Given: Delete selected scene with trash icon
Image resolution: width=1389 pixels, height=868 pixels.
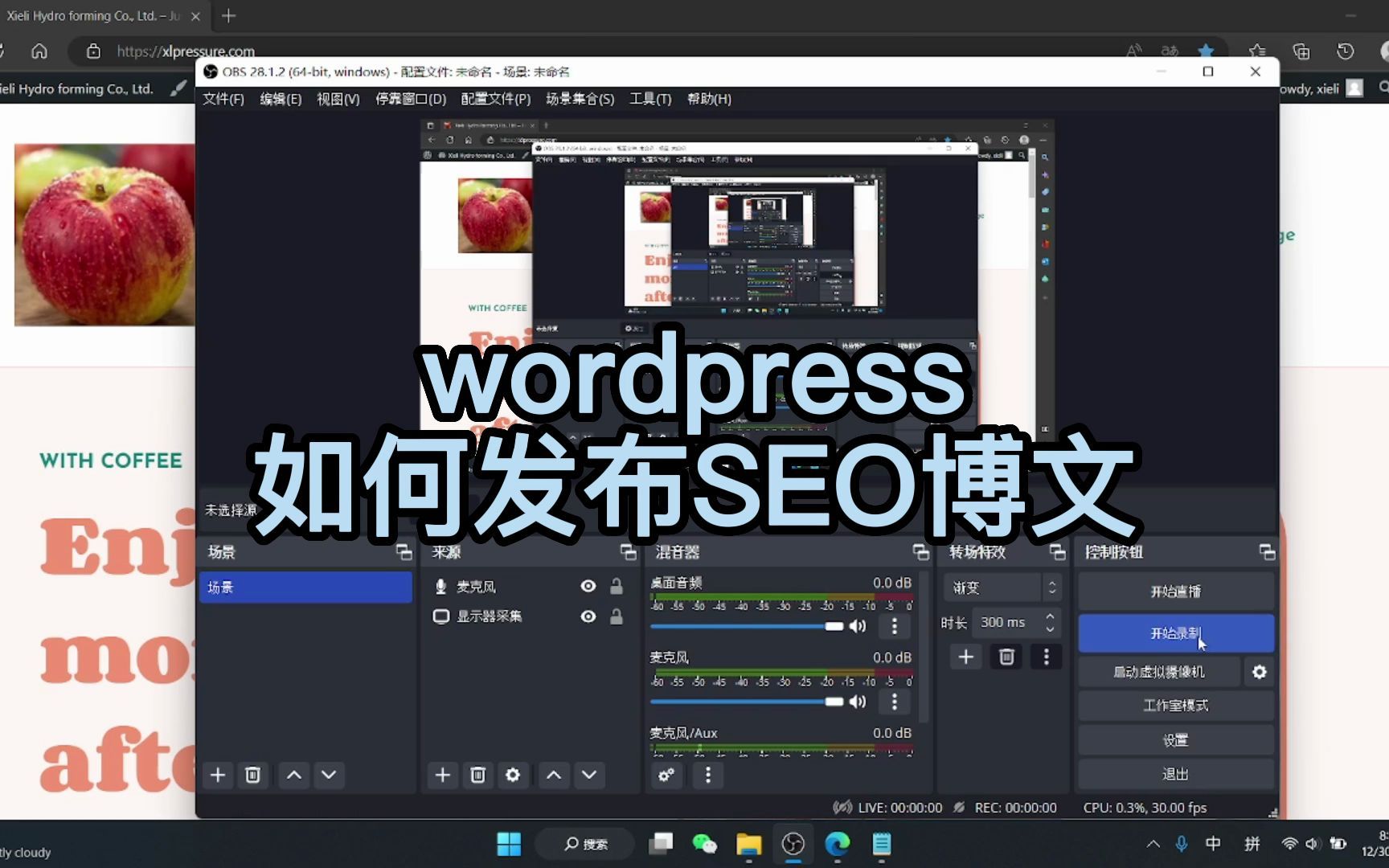Looking at the screenshot, I should [x=252, y=775].
